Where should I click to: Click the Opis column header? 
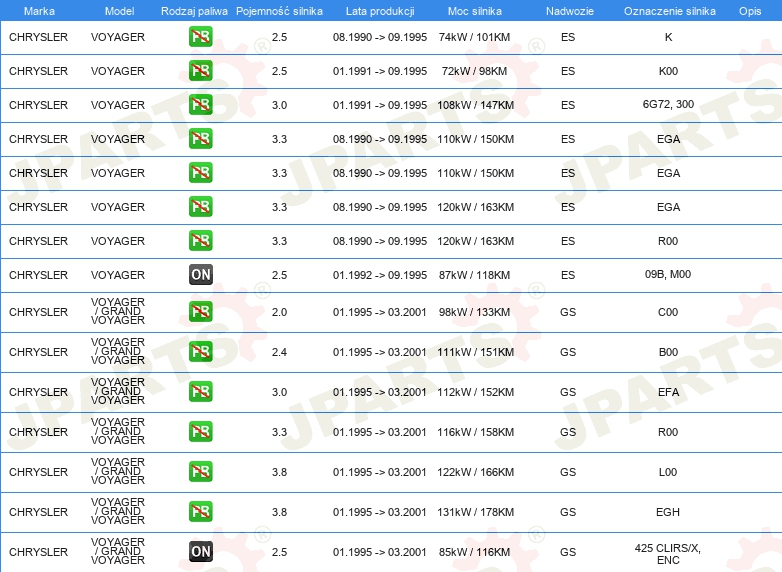pyautogui.click(x=750, y=11)
